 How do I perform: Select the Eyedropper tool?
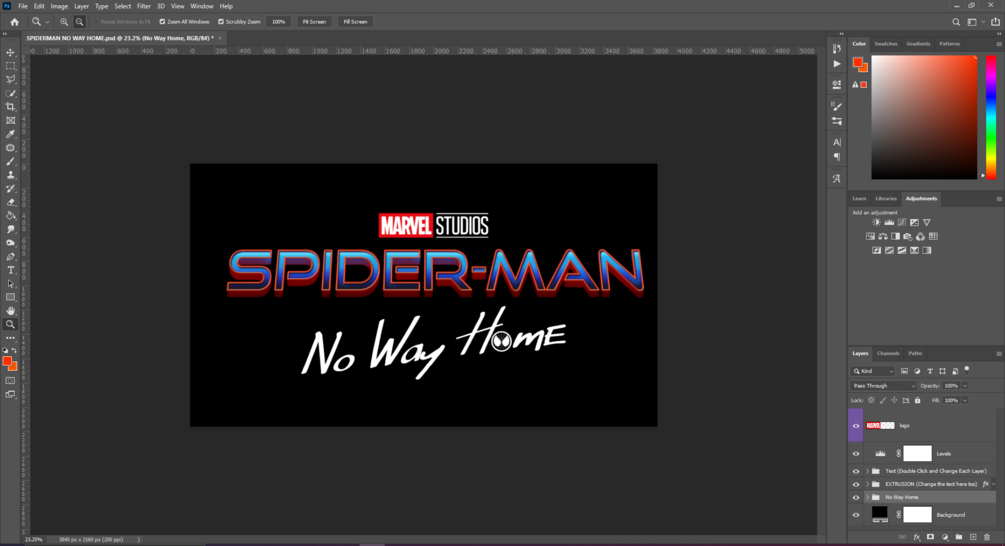coord(10,134)
